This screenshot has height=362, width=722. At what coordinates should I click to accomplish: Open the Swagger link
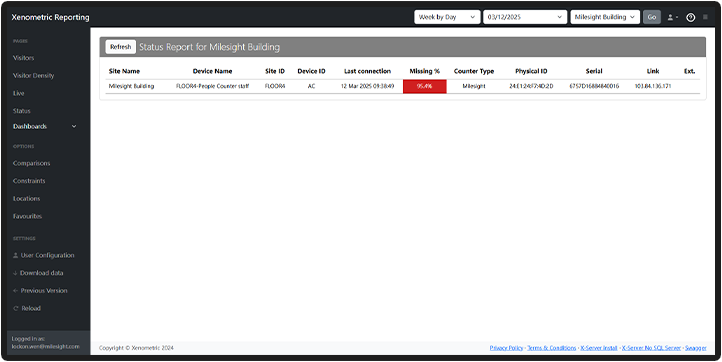click(x=695, y=348)
